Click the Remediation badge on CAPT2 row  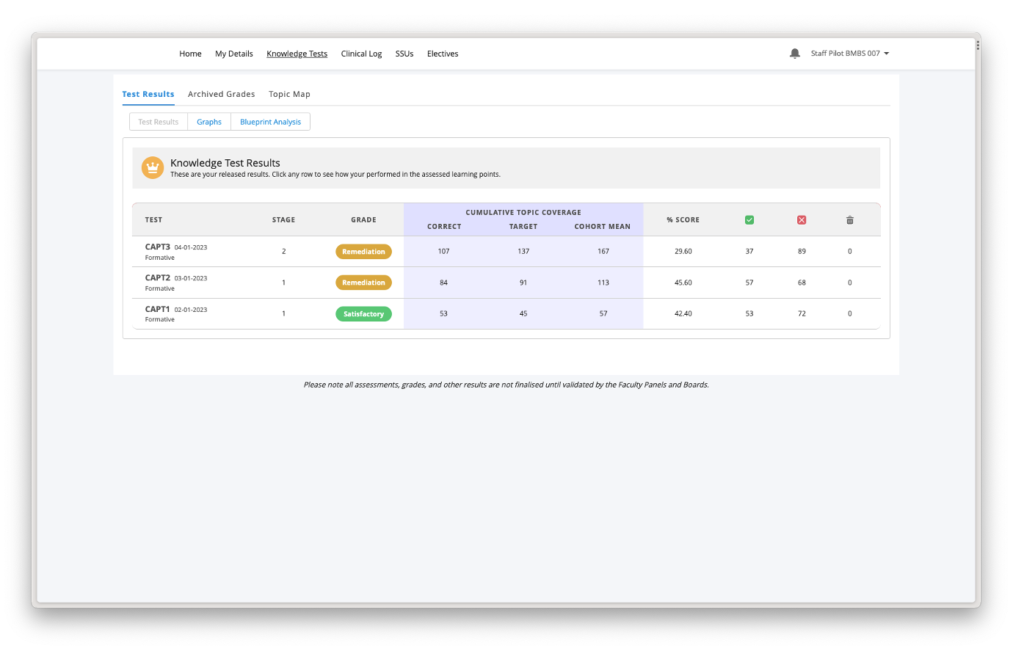click(x=363, y=282)
